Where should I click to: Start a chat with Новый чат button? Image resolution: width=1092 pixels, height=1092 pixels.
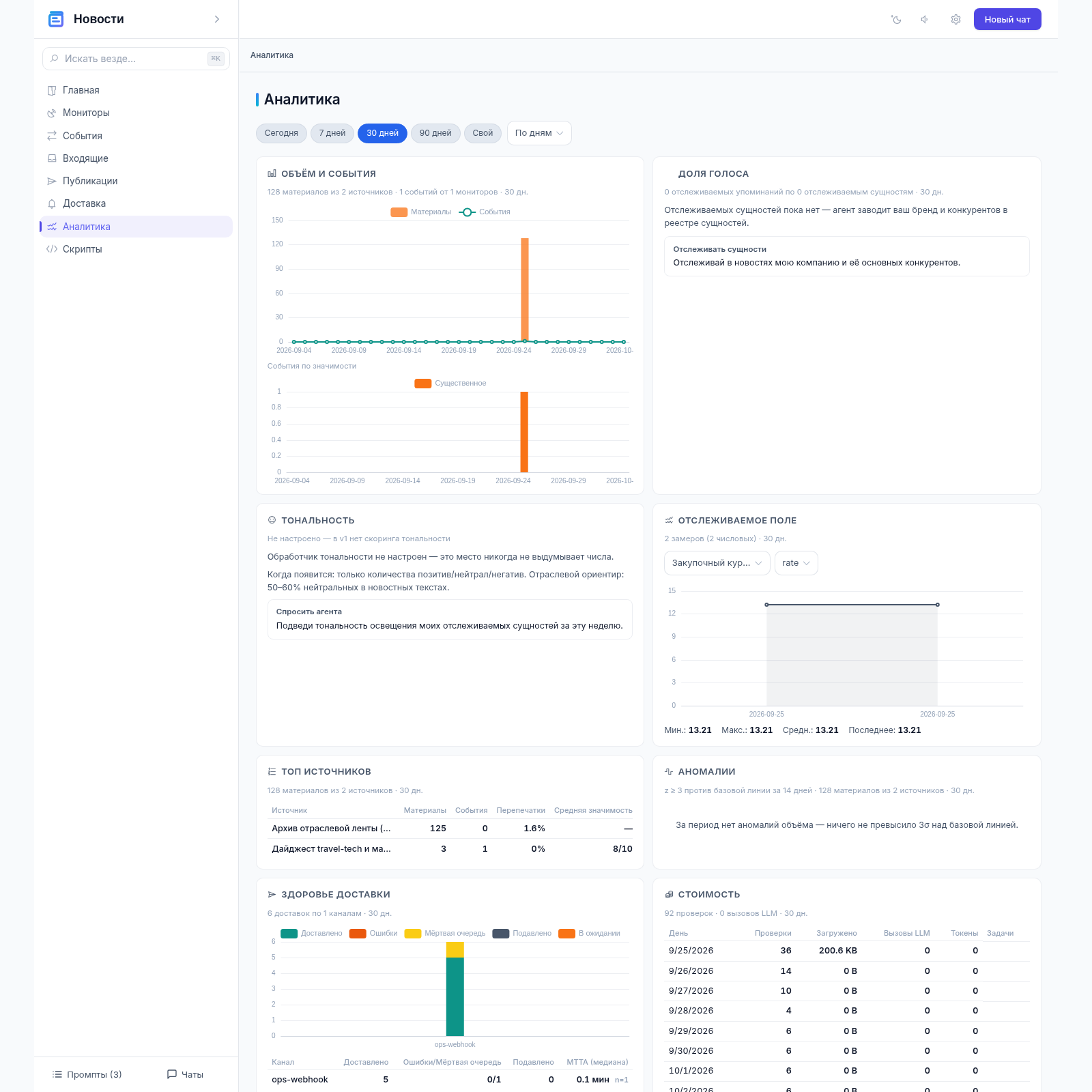click(1007, 19)
